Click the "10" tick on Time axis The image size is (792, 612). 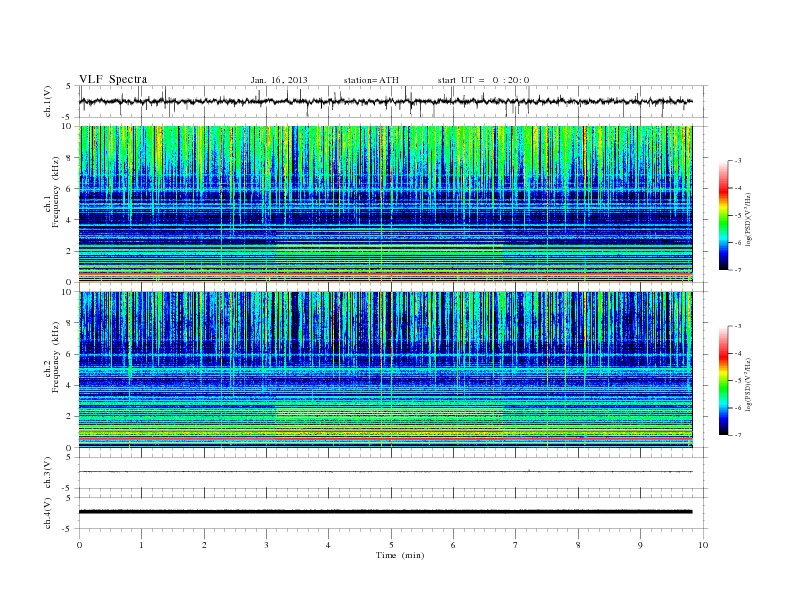(703, 545)
